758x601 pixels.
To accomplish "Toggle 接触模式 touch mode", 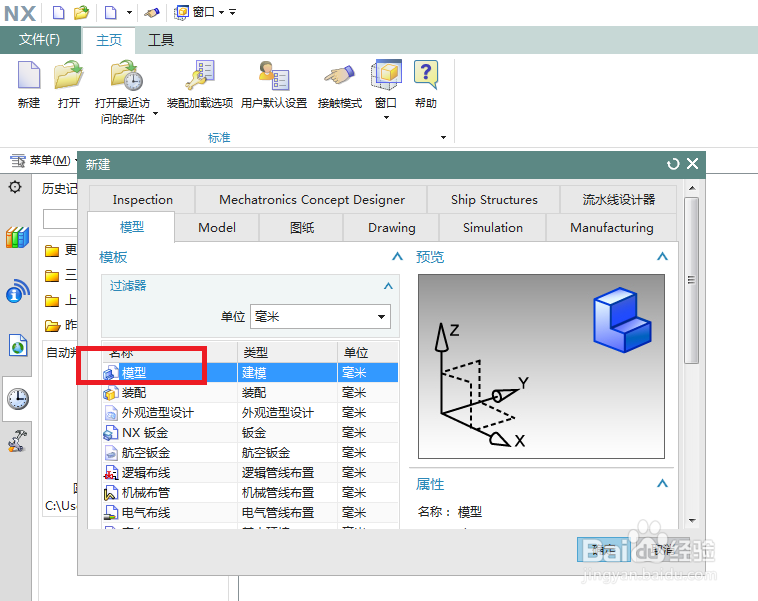I will [340, 75].
